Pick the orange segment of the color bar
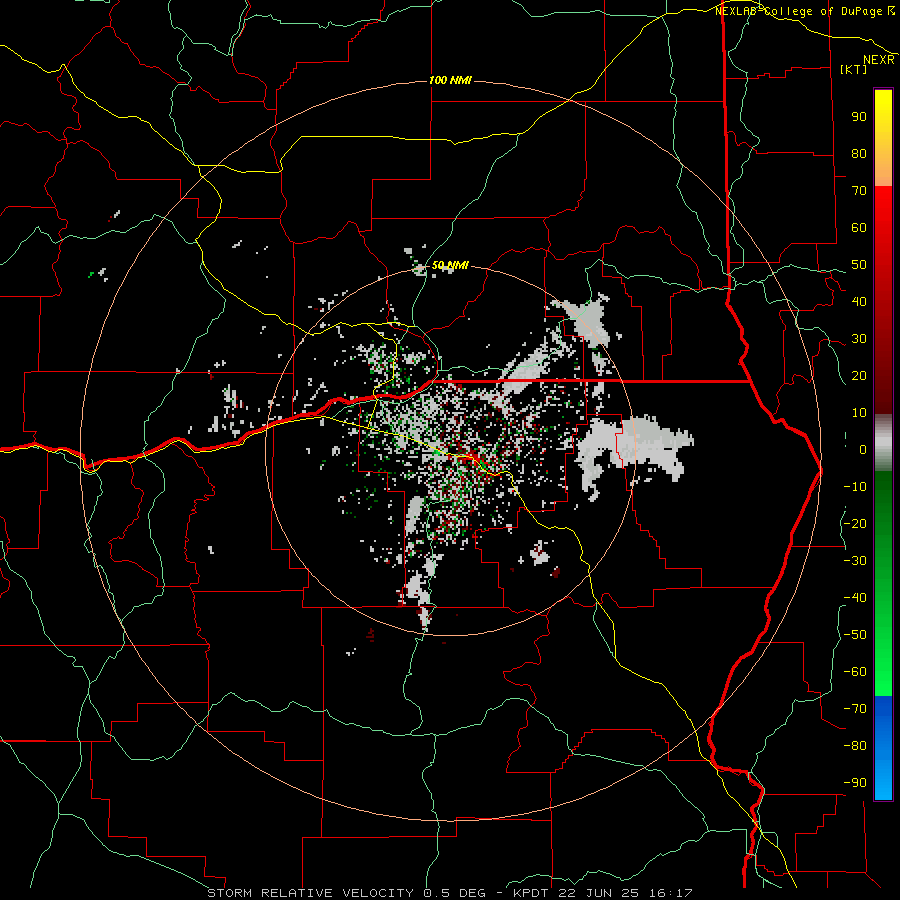The height and width of the screenshot is (900, 900). click(x=883, y=166)
